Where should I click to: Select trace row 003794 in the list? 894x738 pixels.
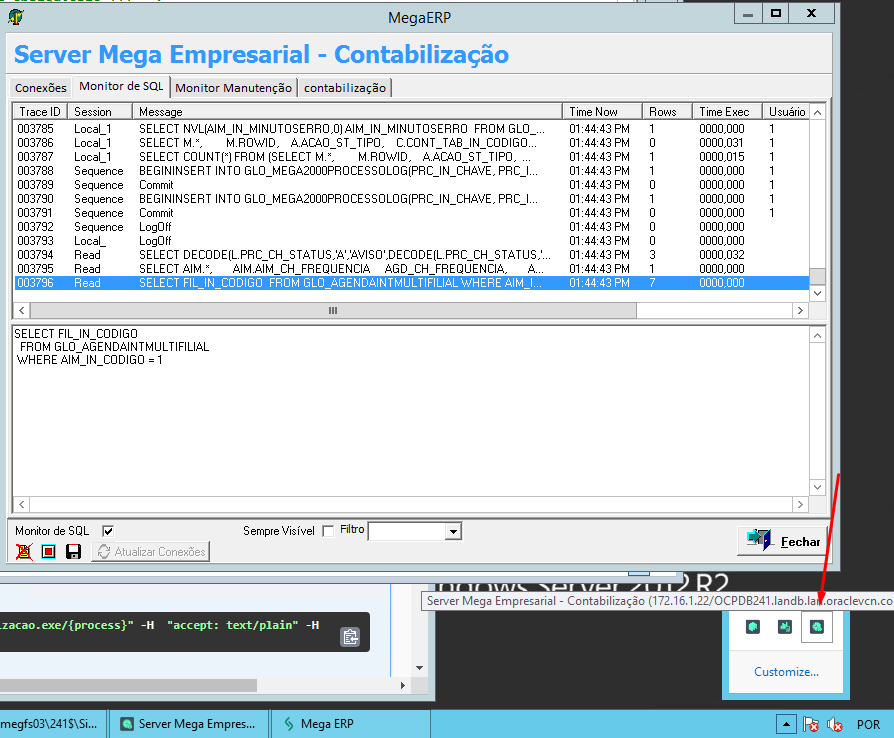tap(300, 255)
